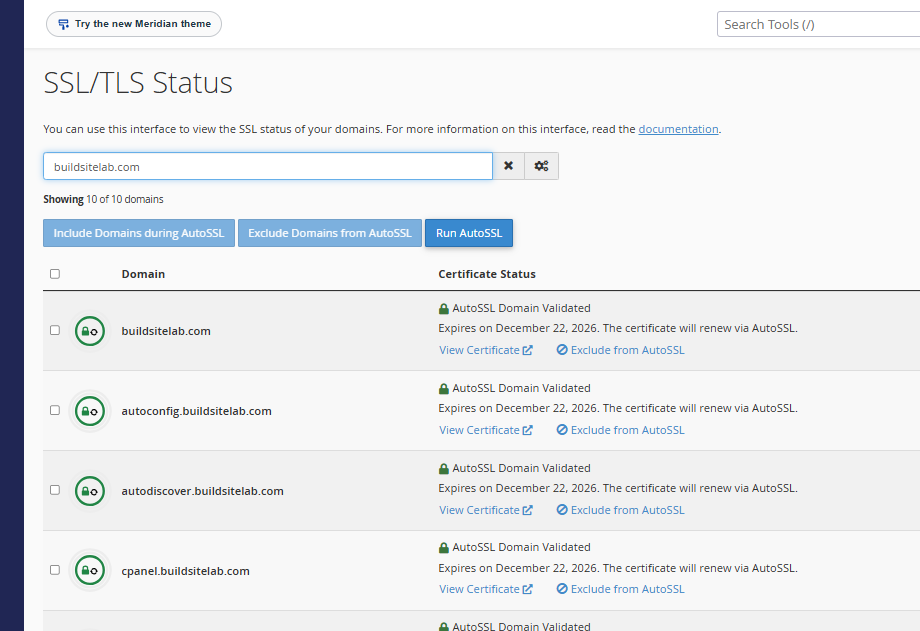View Certificate for autodiscover.buildsitelab.com

pyautogui.click(x=486, y=509)
